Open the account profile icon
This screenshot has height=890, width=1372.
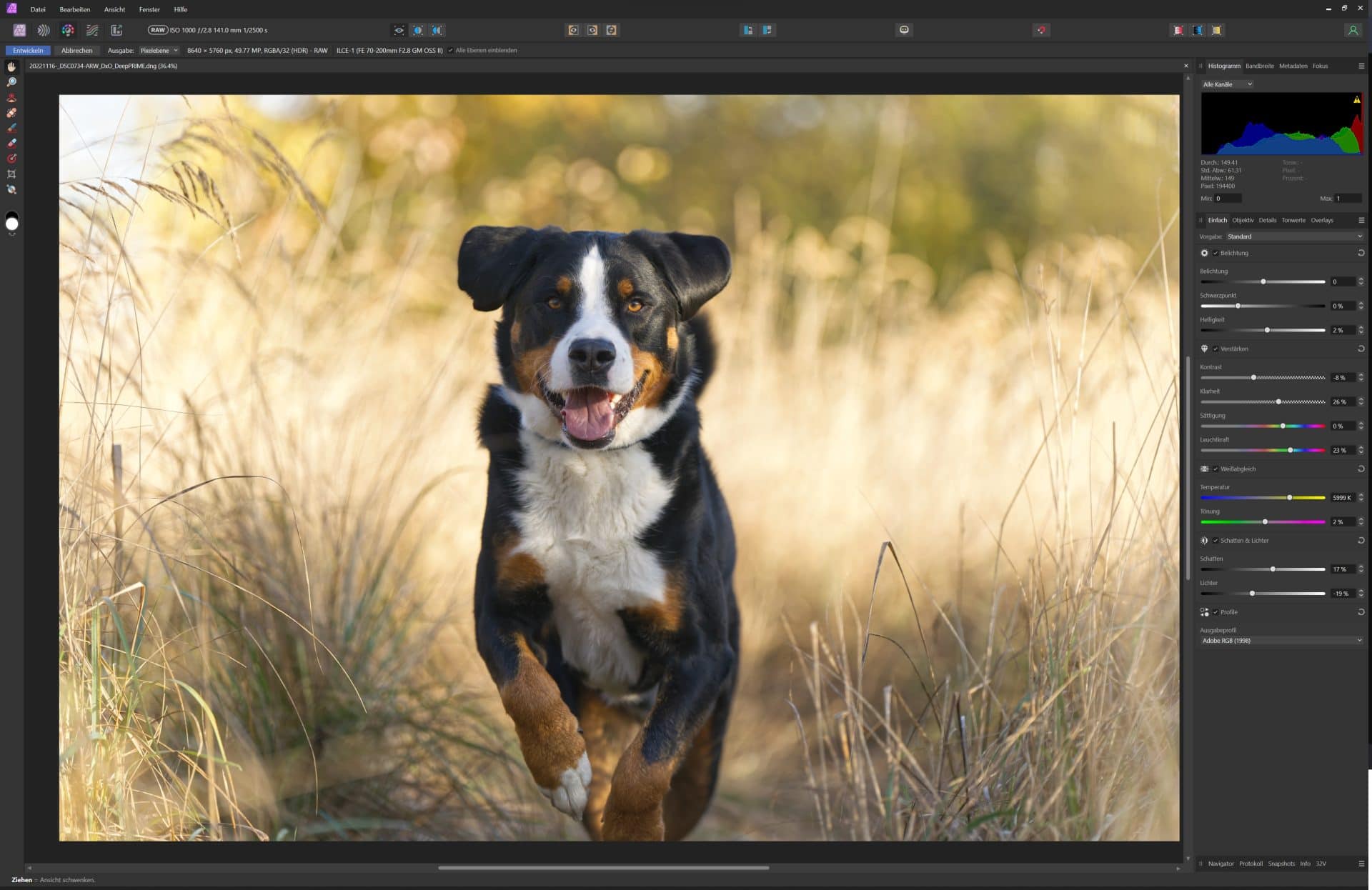click(1353, 30)
